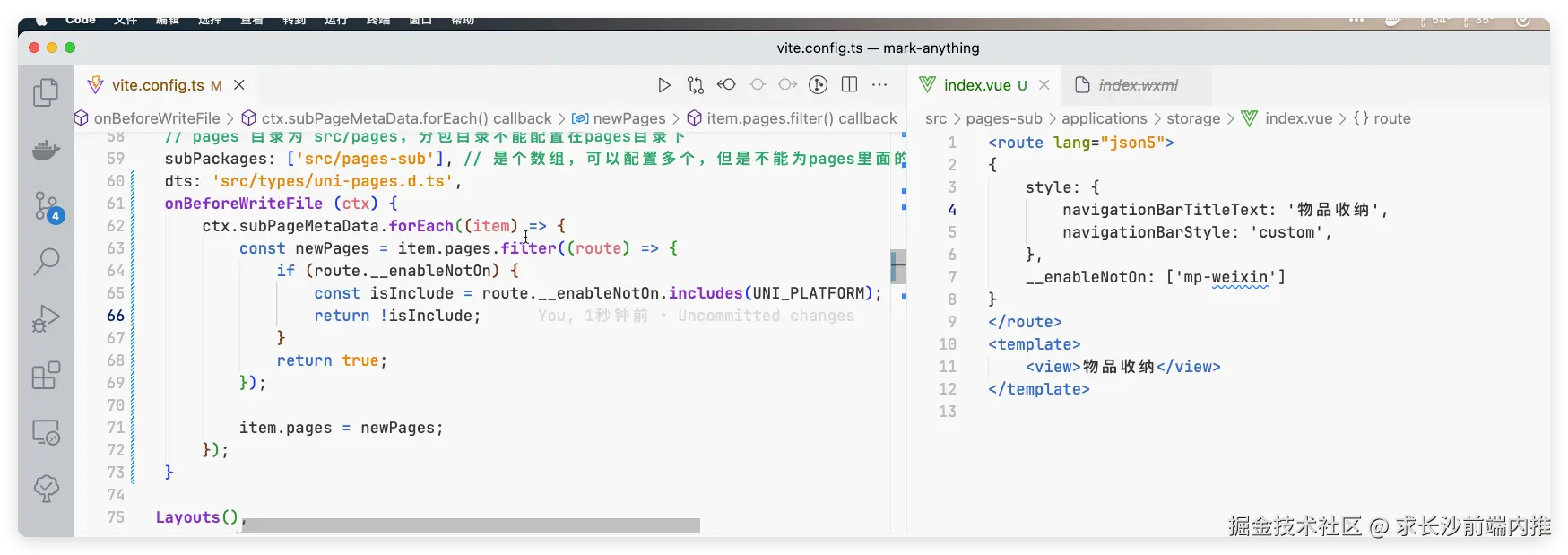Click navigationBarStyle: 'custom' line
Screen dimensions: 1568x555
click(1197, 232)
